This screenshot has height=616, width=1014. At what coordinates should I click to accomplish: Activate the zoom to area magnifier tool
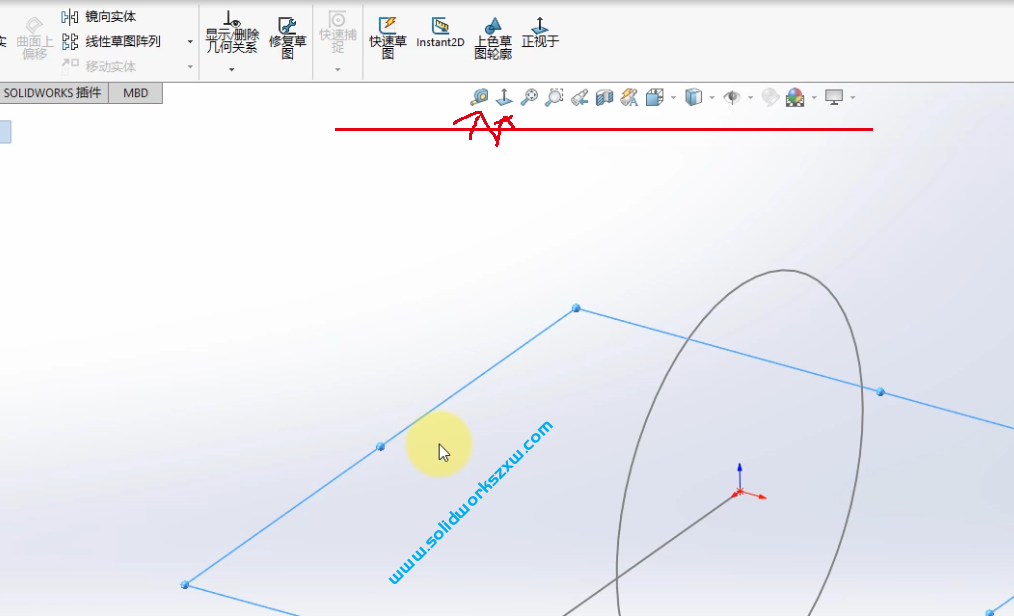pyautogui.click(x=554, y=97)
